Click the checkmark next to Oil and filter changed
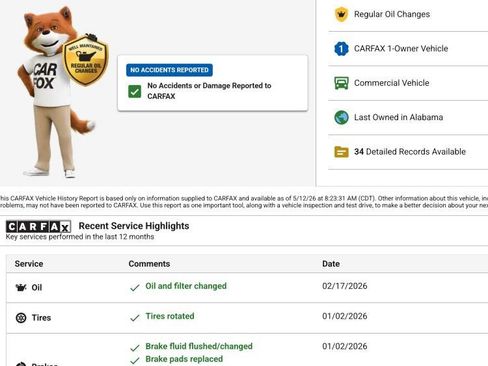The width and height of the screenshot is (488, 366). (135, 288)
